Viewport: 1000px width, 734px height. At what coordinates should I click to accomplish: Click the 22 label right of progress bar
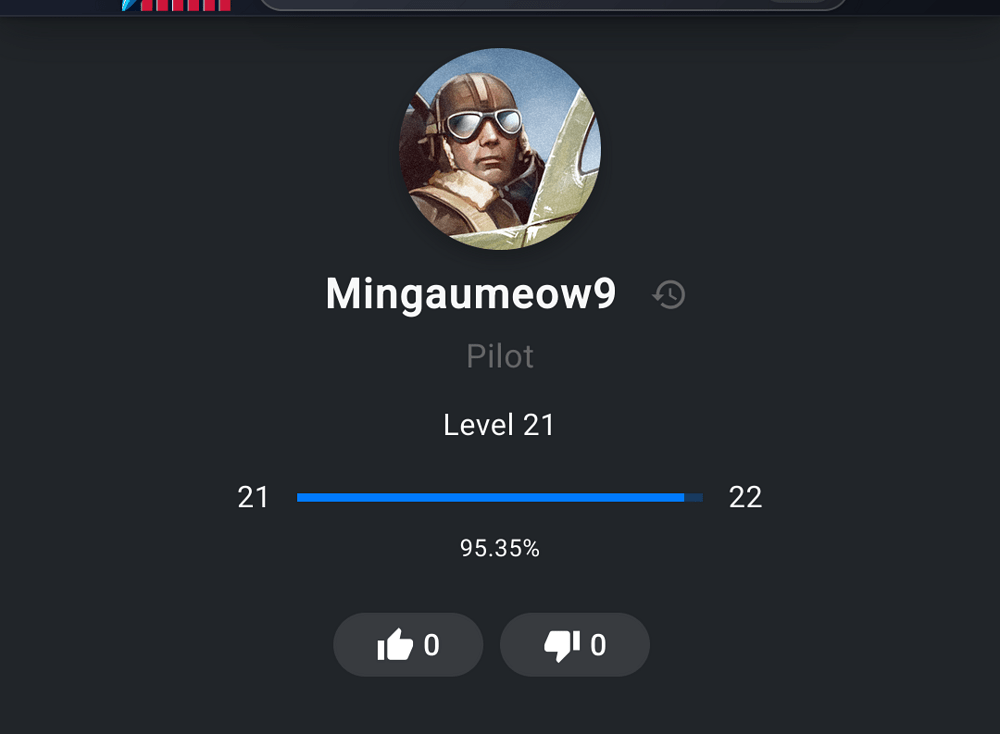click(x=746, y=497)
